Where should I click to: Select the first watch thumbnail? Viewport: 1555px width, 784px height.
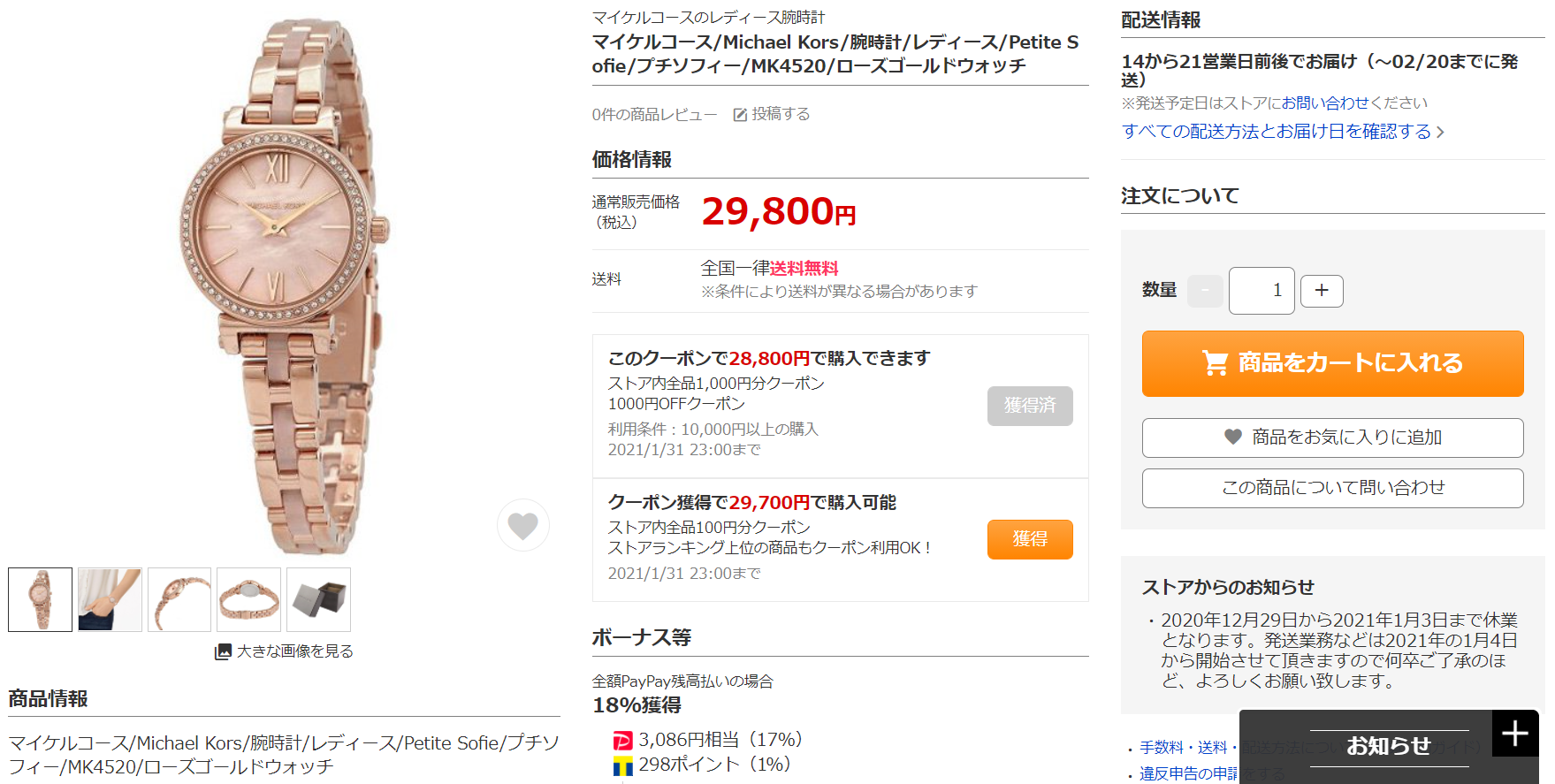pos(41,599)
